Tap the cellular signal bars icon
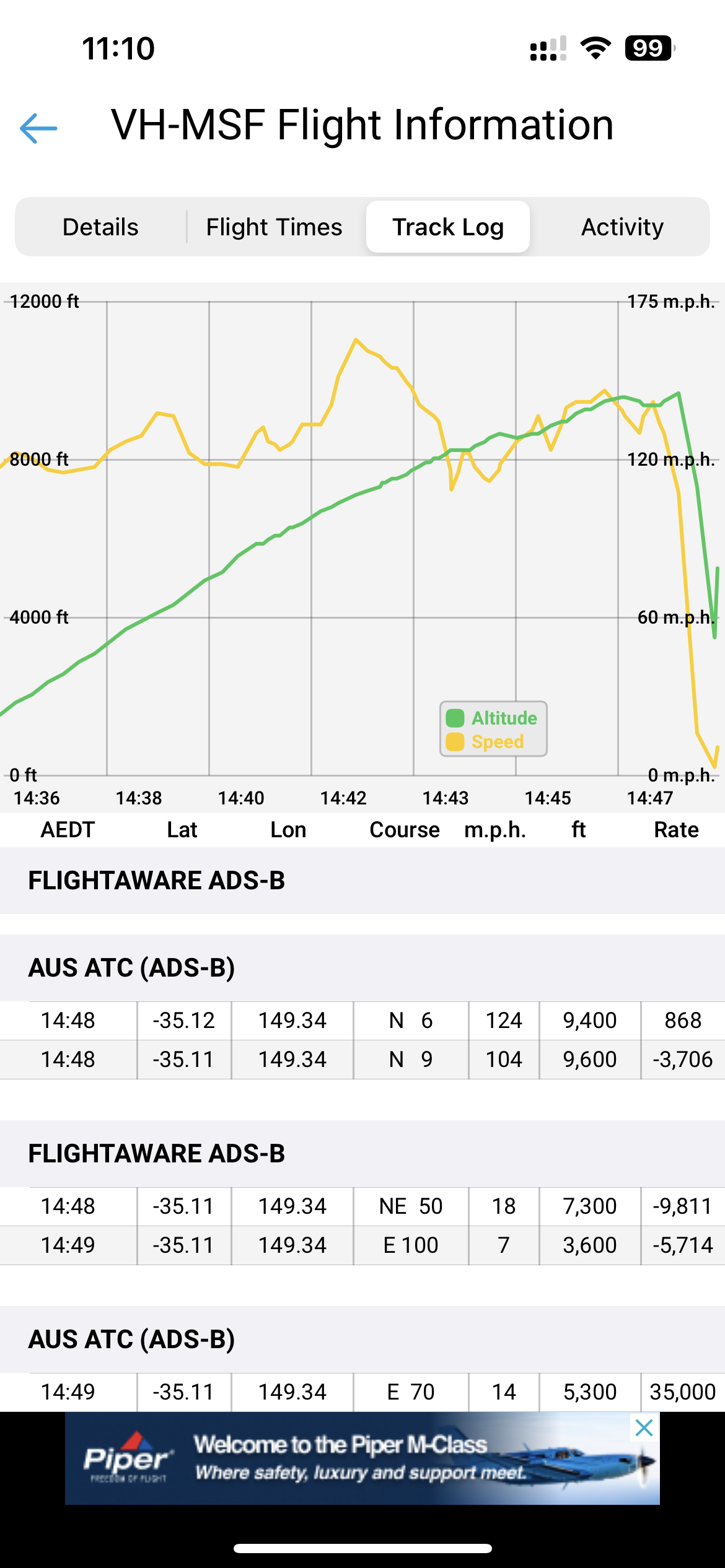Viewport: 725px width, 1568px height. 548,49
